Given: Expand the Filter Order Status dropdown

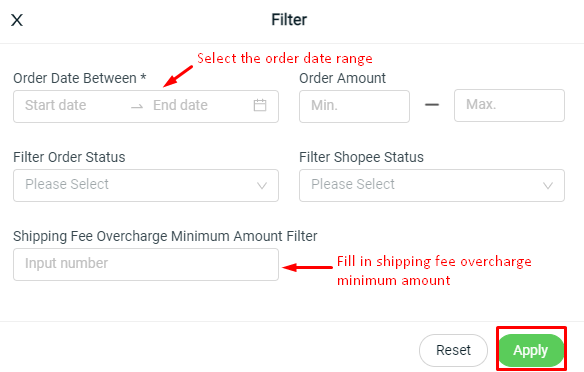Looking at the screenshot, I should pos(146,185).
